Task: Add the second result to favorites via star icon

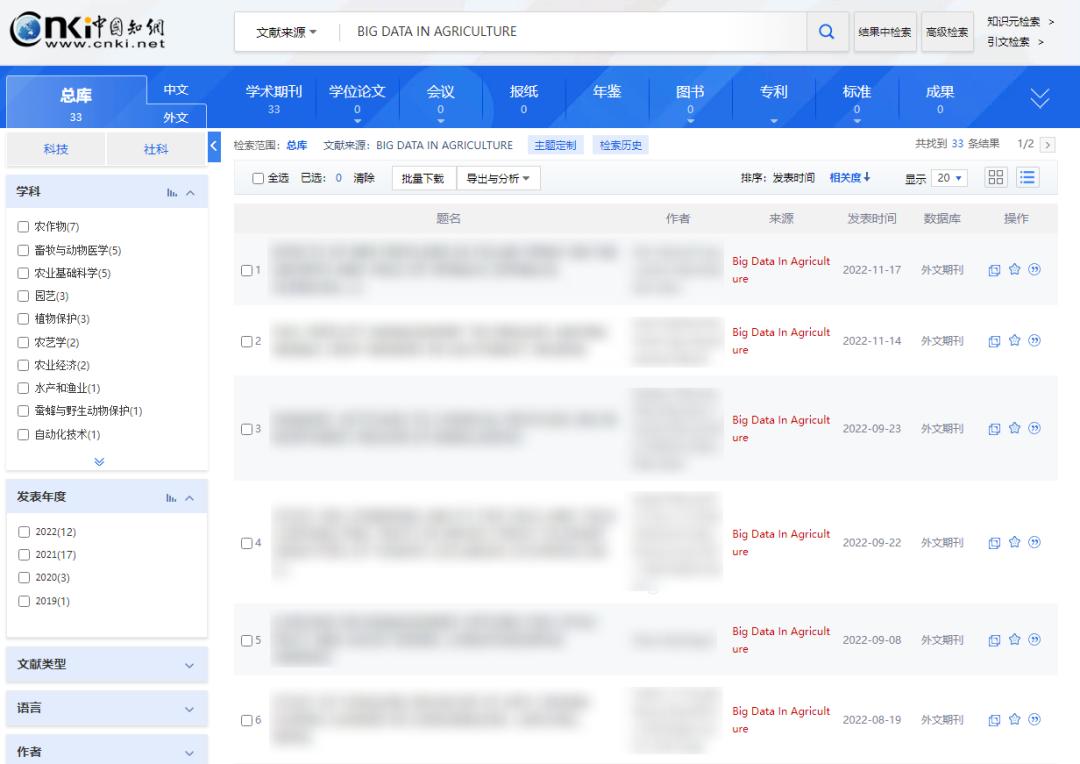Action: [1013, 340]
